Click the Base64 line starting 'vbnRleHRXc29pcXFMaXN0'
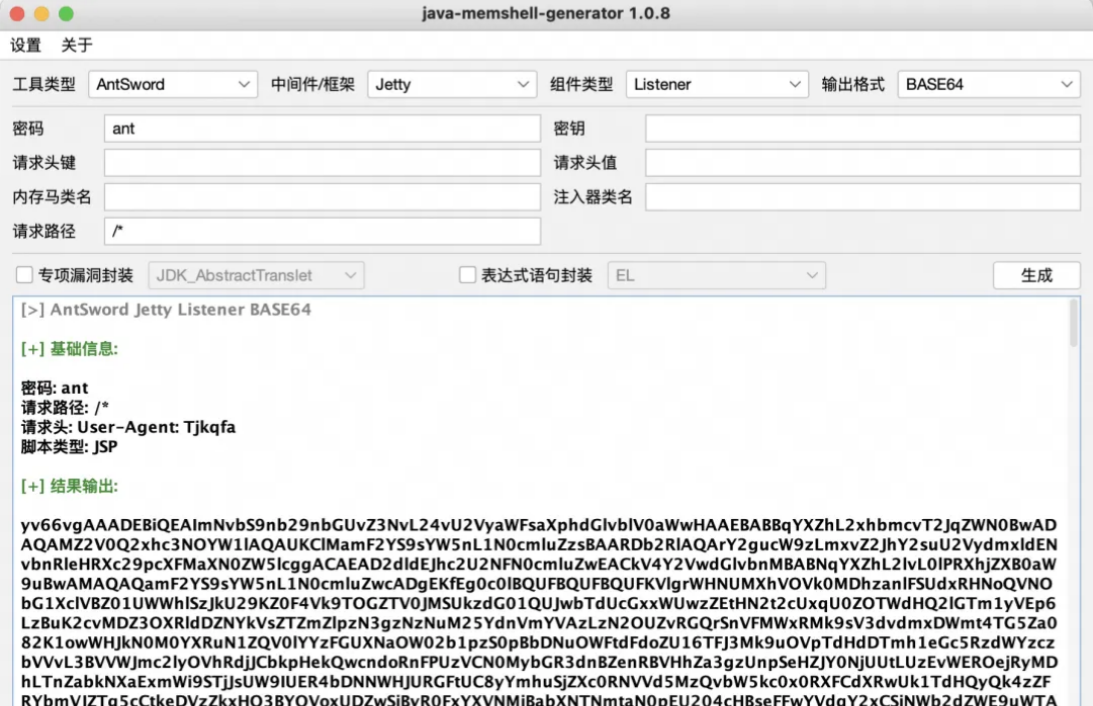Image resolution: width=1093 pixels, height=706 pixels. click(539, 564)
